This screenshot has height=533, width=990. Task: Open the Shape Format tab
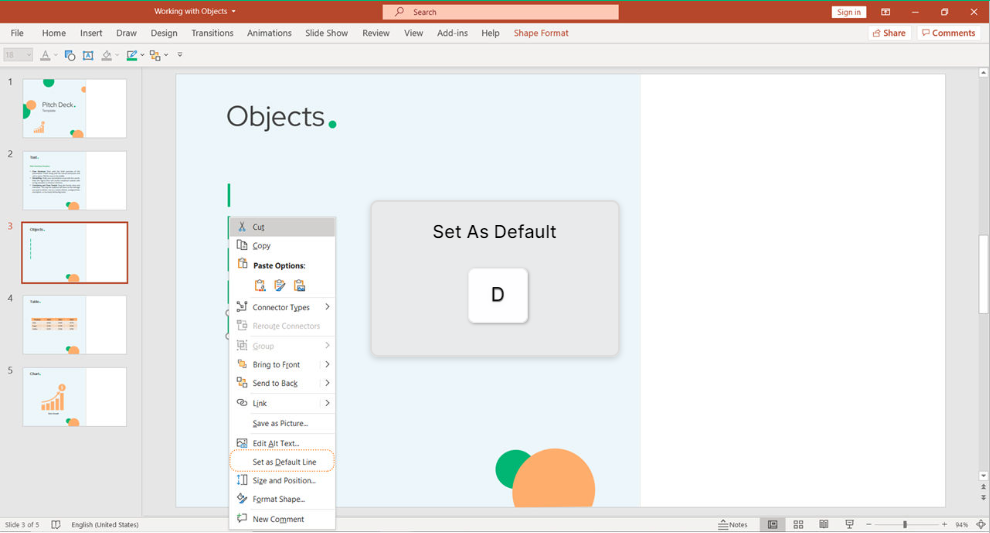tap(541, 33)
